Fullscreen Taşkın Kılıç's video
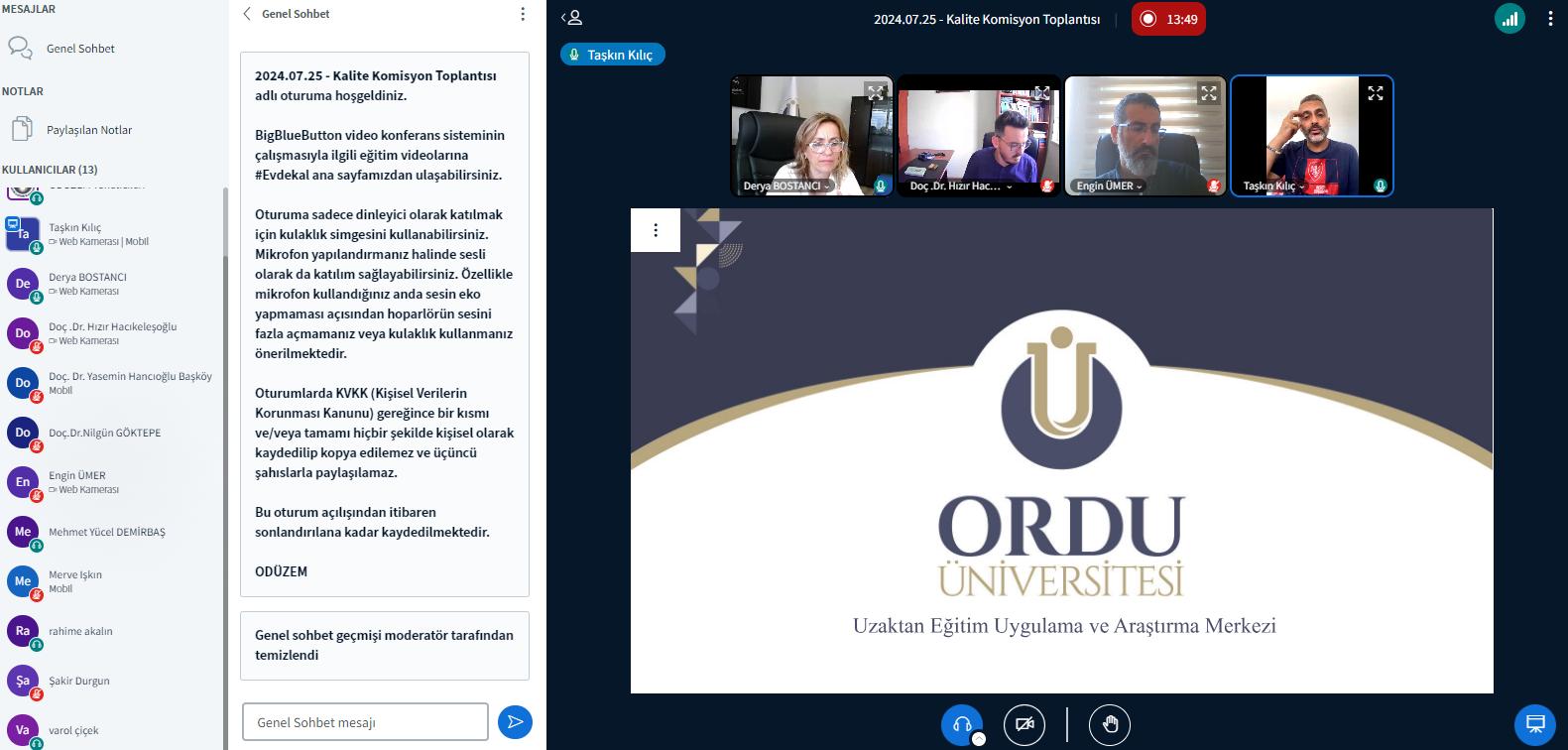Viewport: 1568px width, 750px height. coord(1376,92)
